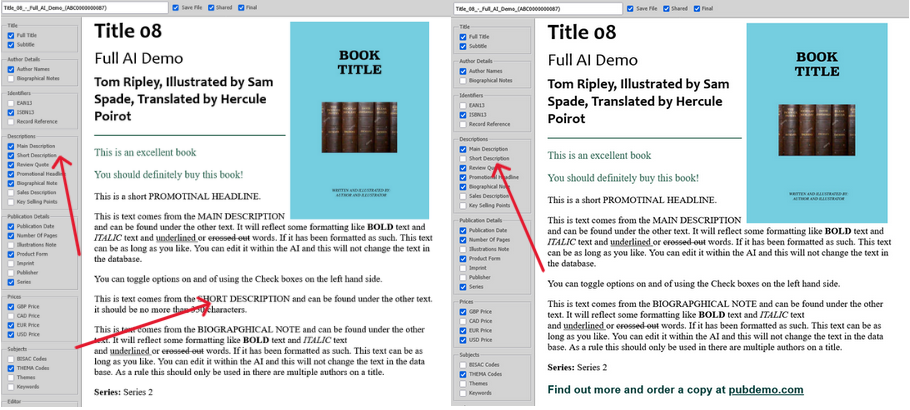Toggle Shared checkbox in right window header
The height and width of the screenshot is (410, 910).
(662, 8)
